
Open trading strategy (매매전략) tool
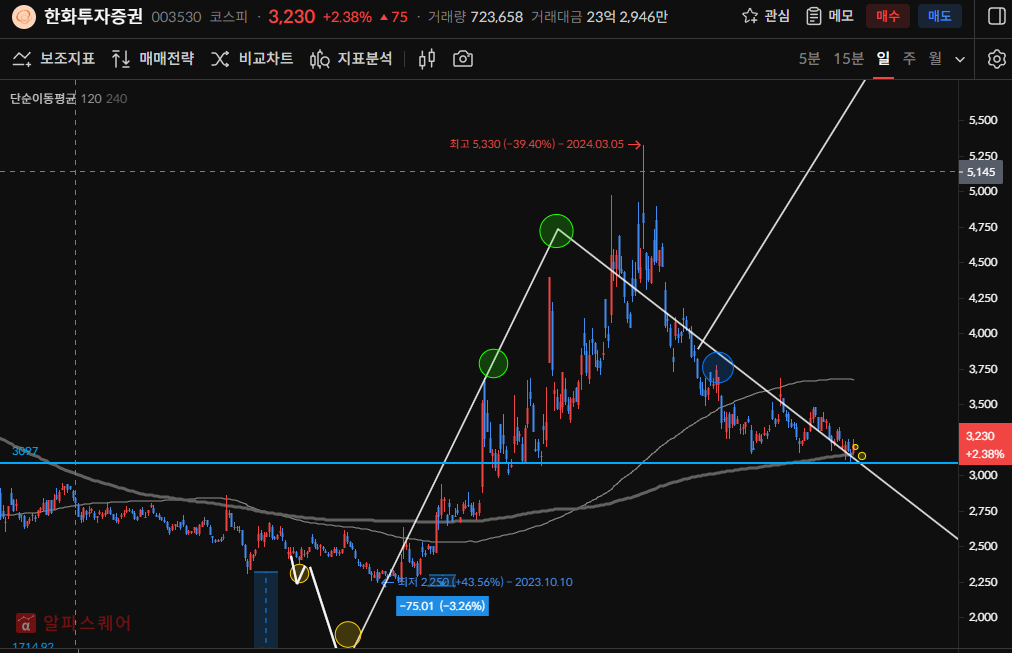152,59
